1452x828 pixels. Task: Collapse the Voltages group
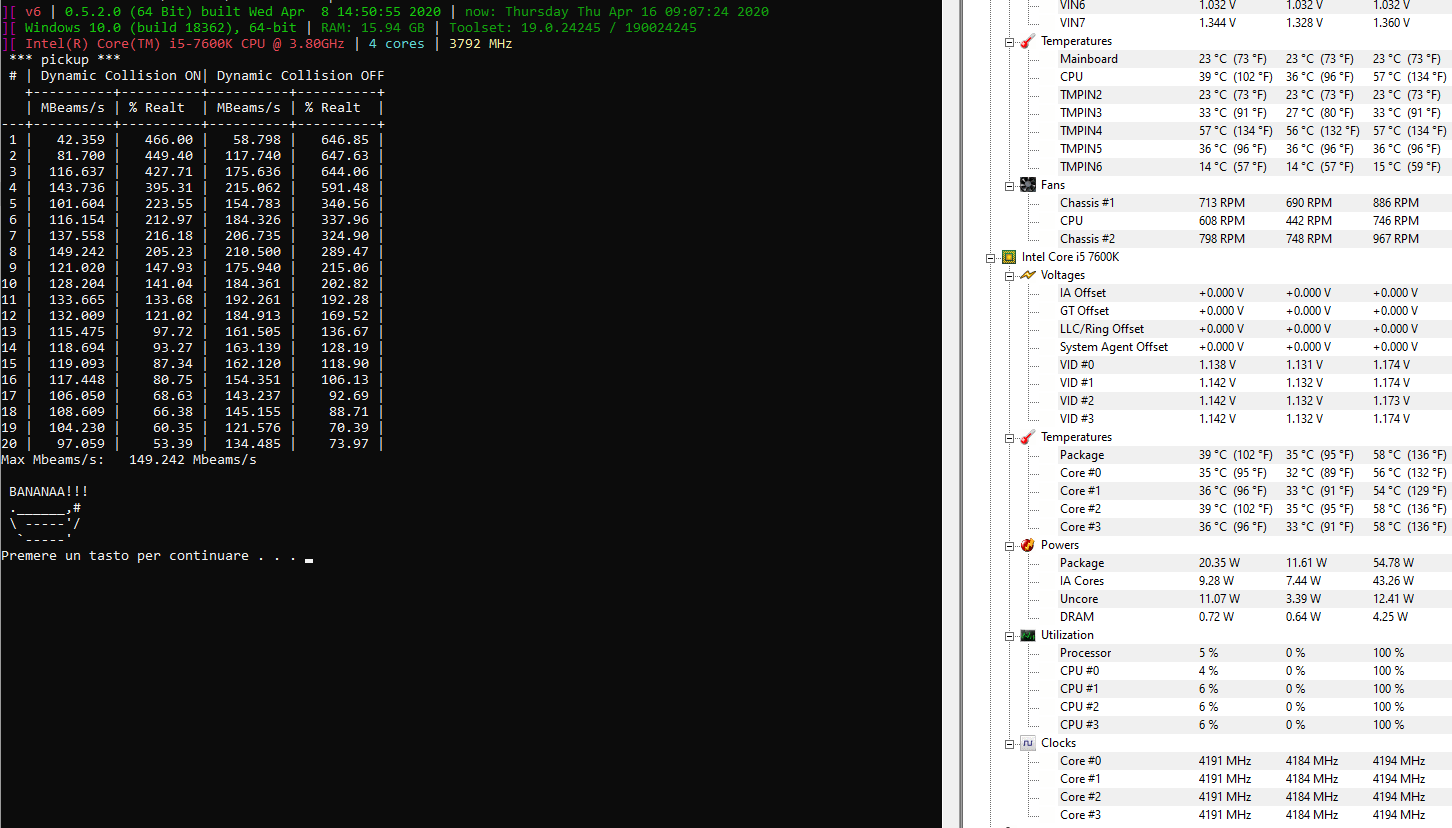click(x=1010, y=275)
